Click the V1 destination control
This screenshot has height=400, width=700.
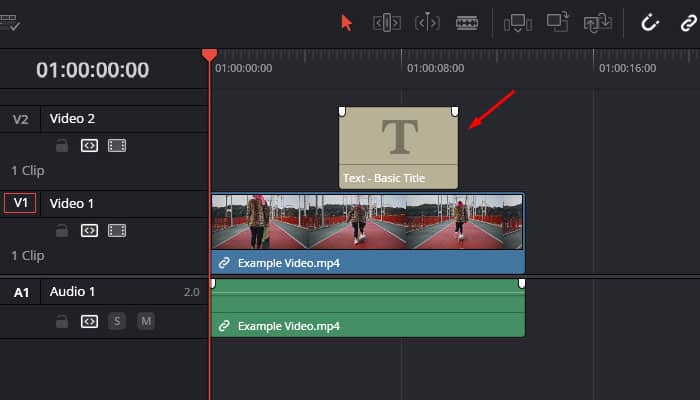pyautogui.click(x=20, y=203)
